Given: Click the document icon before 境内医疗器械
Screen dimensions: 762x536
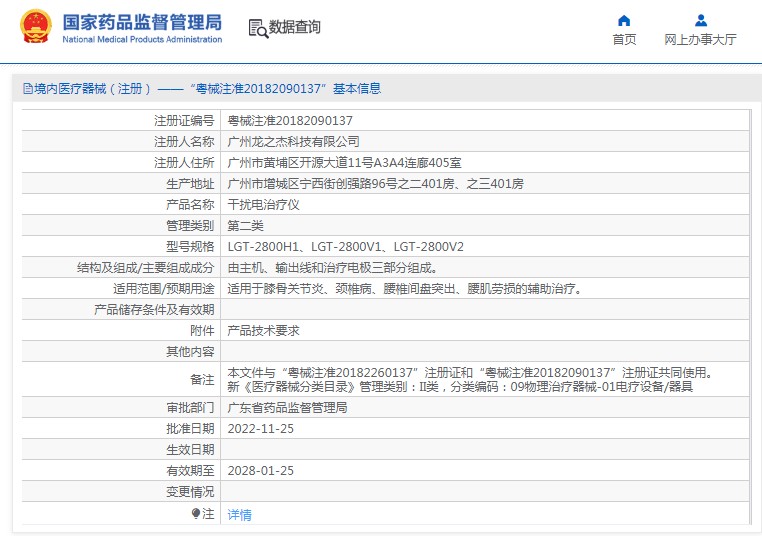Looking at the screenshot, I should point(28,88).
